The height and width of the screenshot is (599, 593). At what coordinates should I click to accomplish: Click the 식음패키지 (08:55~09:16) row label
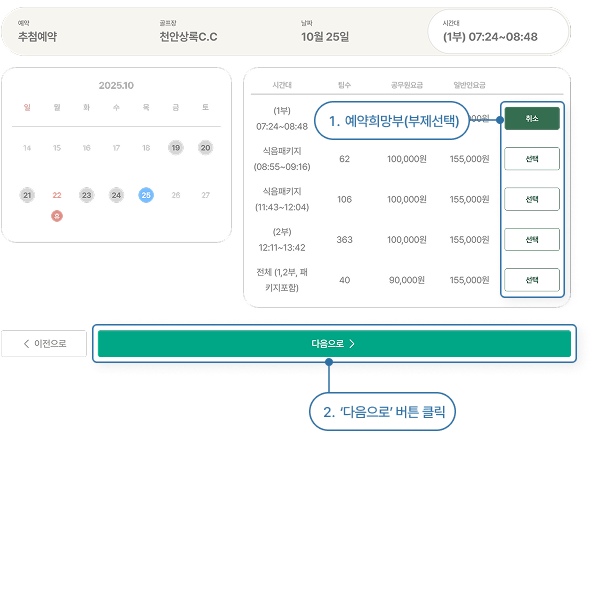click(282, 159)
